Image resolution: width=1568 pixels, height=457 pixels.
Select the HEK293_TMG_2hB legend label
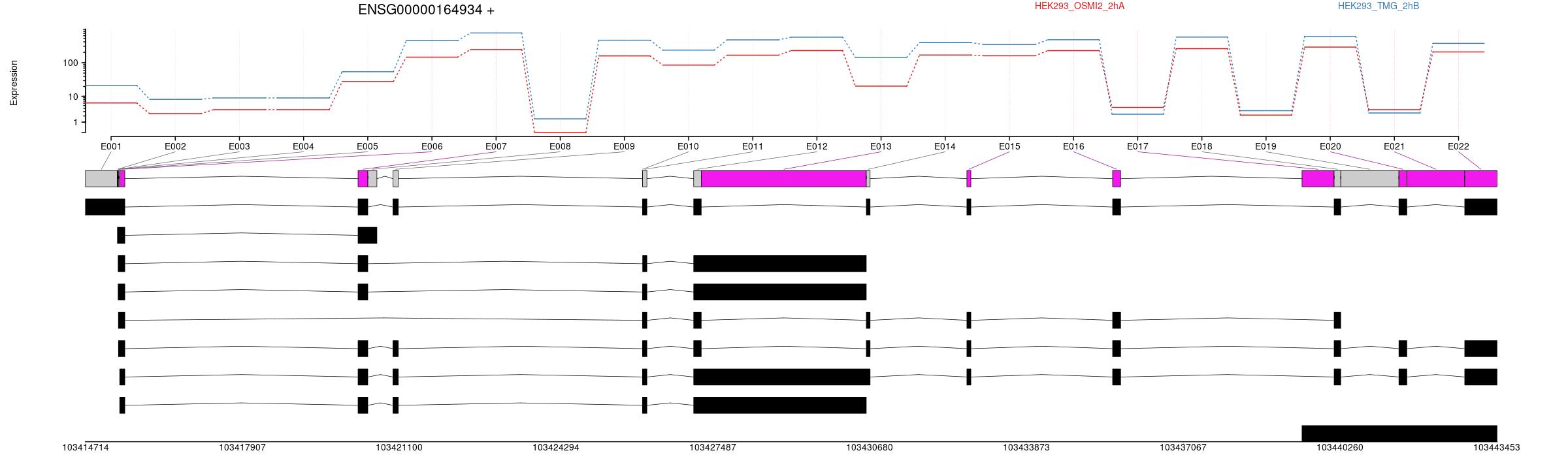click(1378, 6)
